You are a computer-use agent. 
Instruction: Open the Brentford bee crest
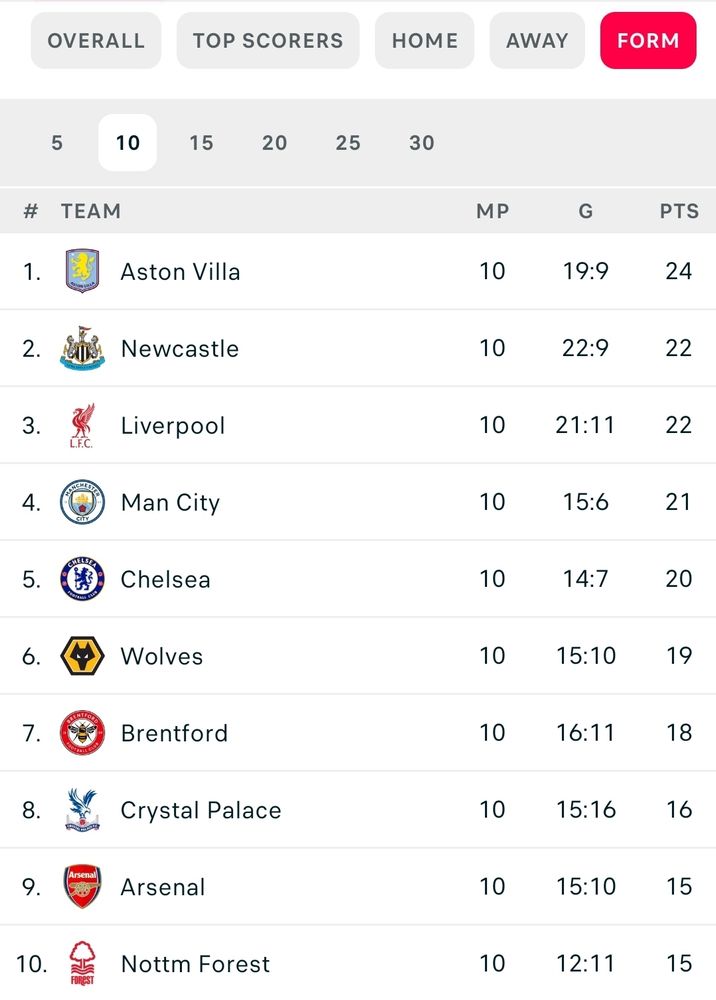[82, 733]
